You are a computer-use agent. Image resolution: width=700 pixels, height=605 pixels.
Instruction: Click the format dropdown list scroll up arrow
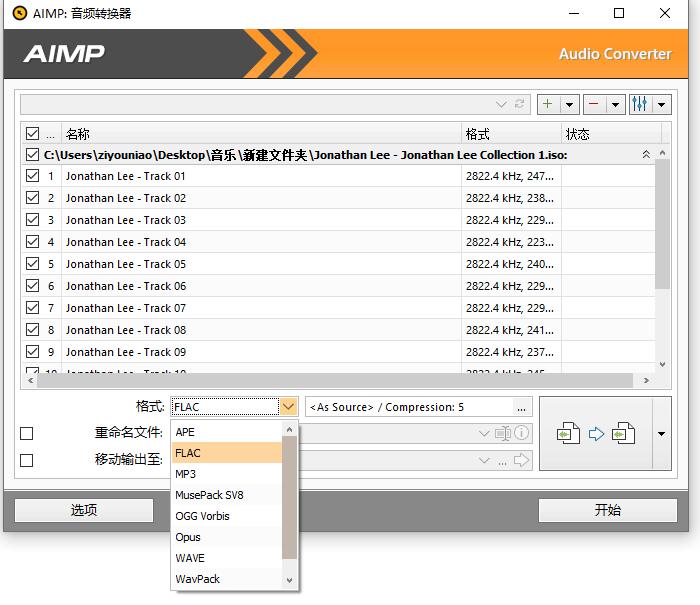coord(289,430)
